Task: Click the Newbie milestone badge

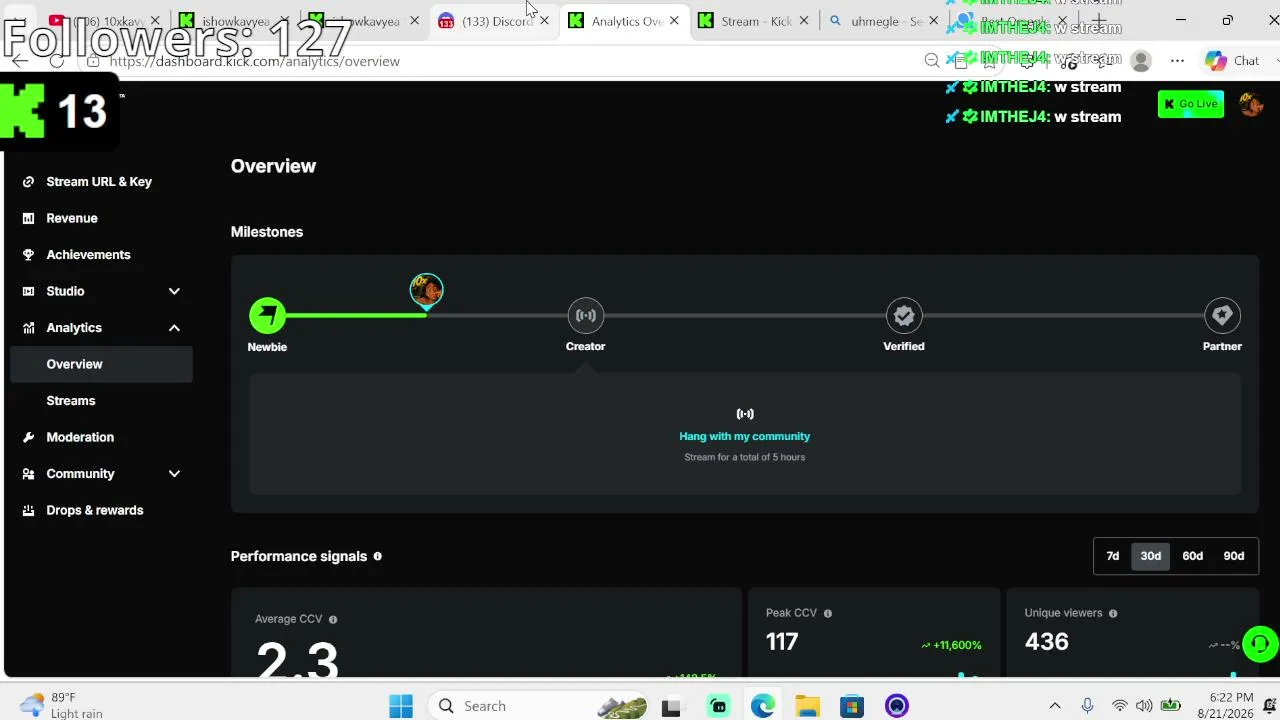Action: 267,316
